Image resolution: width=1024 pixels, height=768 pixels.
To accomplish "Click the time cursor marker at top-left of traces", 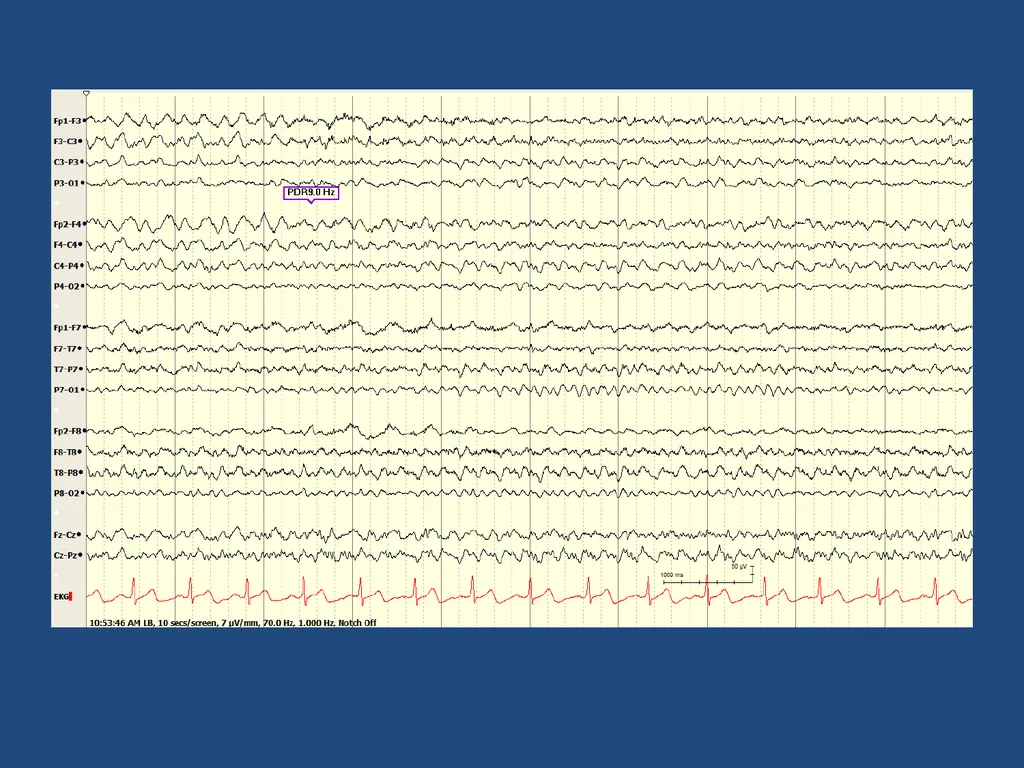I will tap(86, 94).
